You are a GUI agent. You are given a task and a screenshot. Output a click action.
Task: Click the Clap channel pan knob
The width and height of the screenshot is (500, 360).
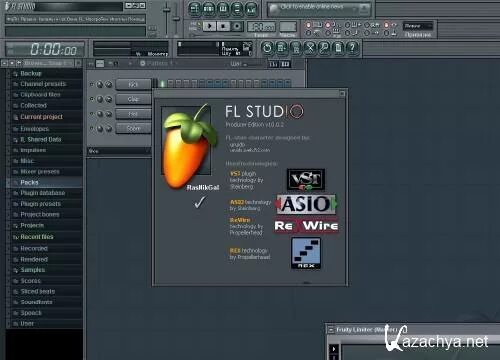click(100, 99)
